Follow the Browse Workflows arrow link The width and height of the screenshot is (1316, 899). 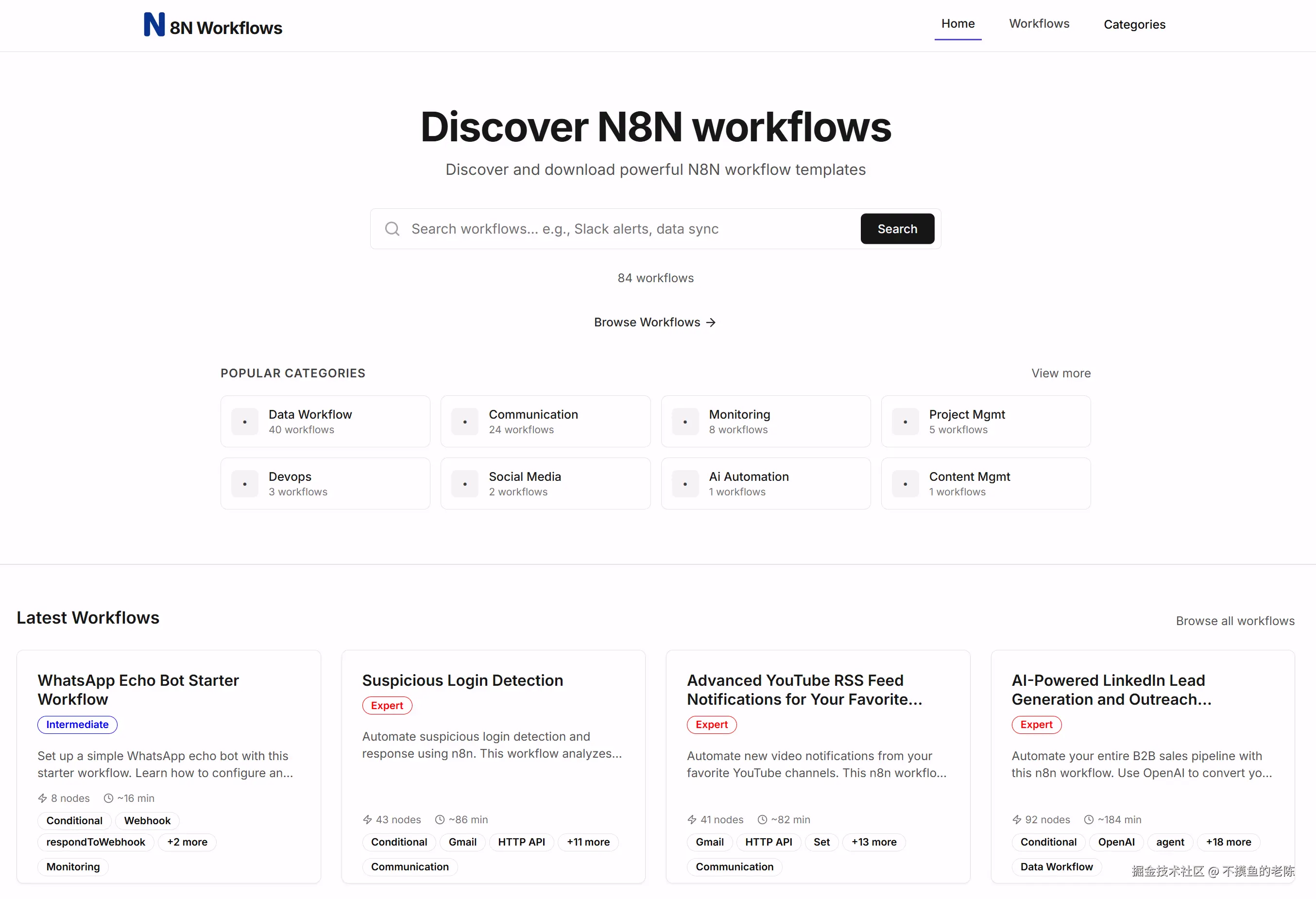point(655,322)
